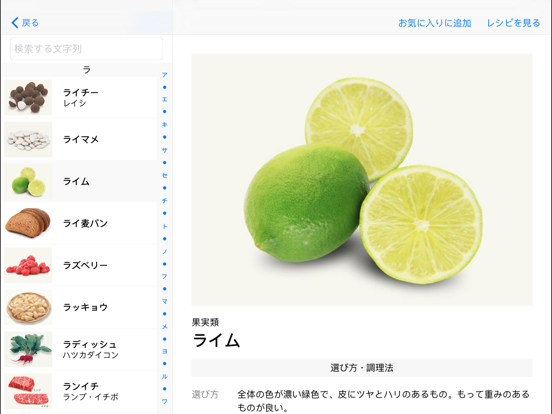Tap the 選び方 field label
This screenshot has height=414, width=552.
tap(205, 394)
